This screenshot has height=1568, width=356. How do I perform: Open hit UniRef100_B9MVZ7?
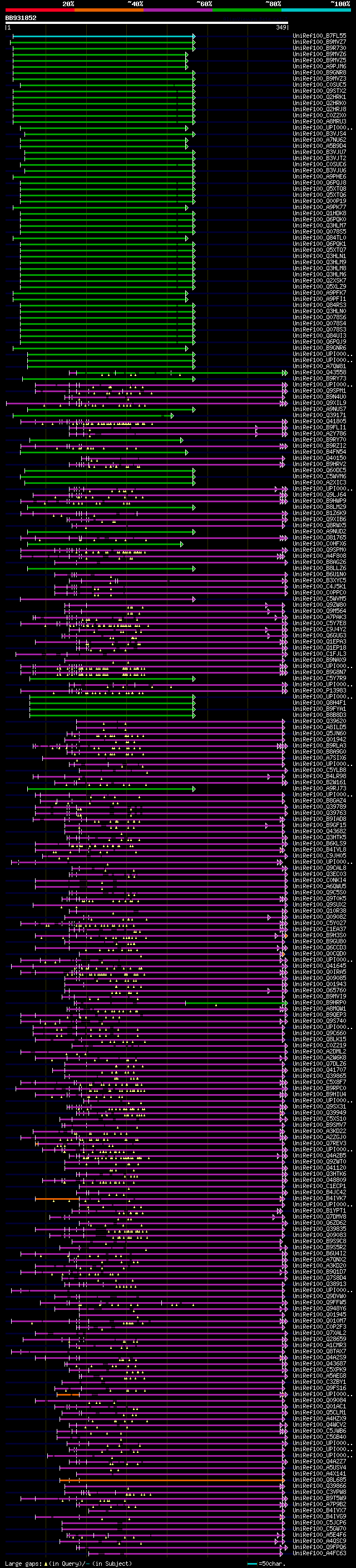pyautogui.click(x=319, y=42)
